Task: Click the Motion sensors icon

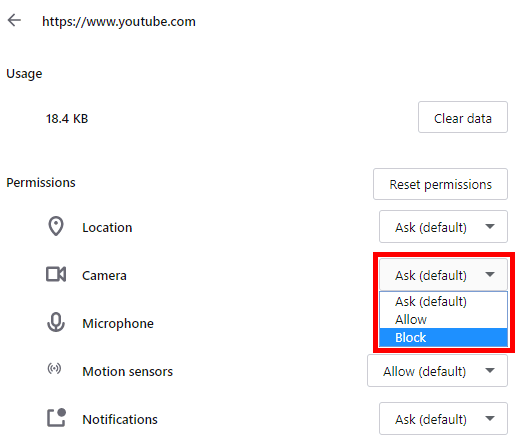Action: tap(54, 368)
